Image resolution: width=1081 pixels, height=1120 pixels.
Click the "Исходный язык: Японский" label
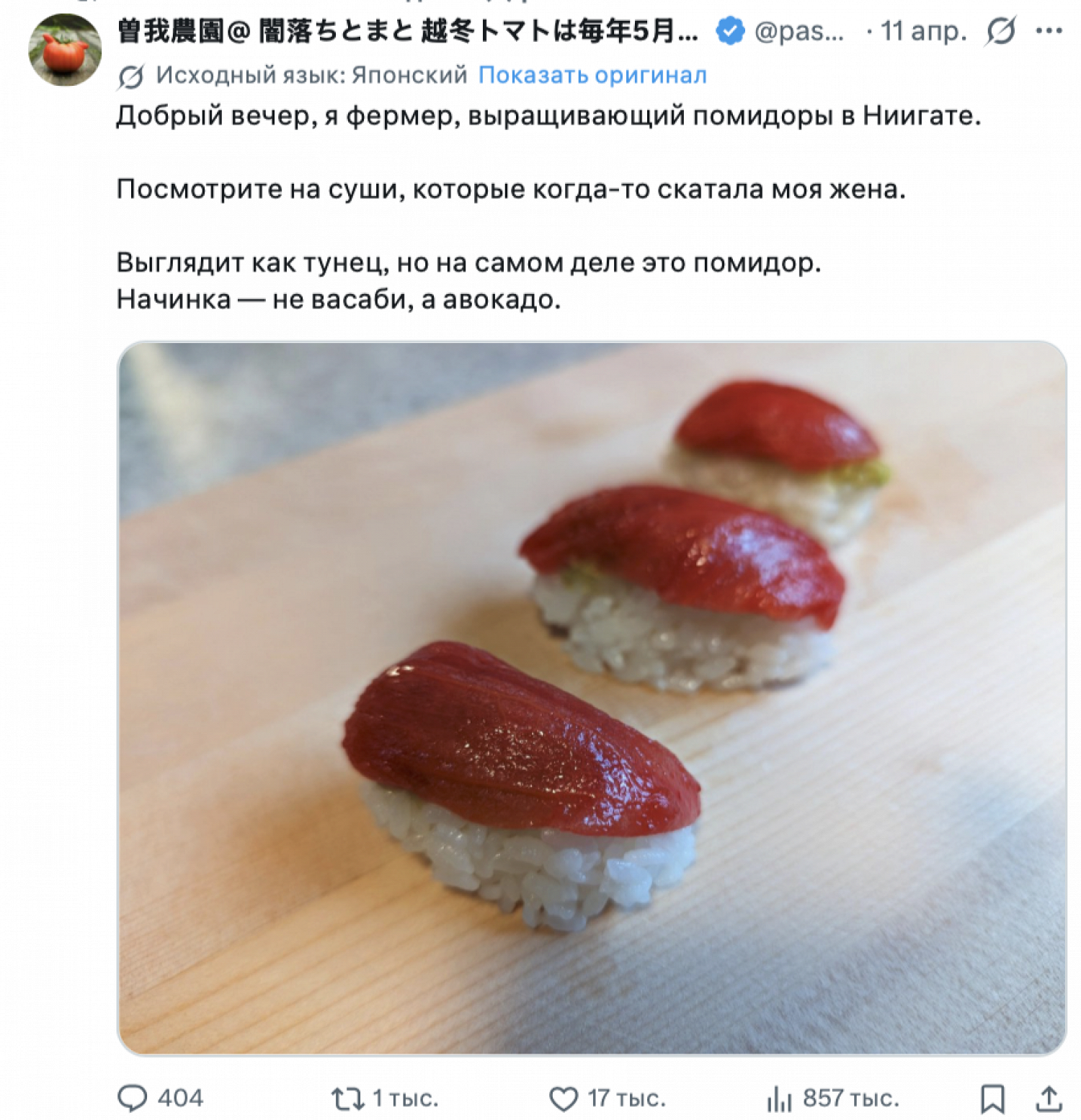tap(311, 75)
